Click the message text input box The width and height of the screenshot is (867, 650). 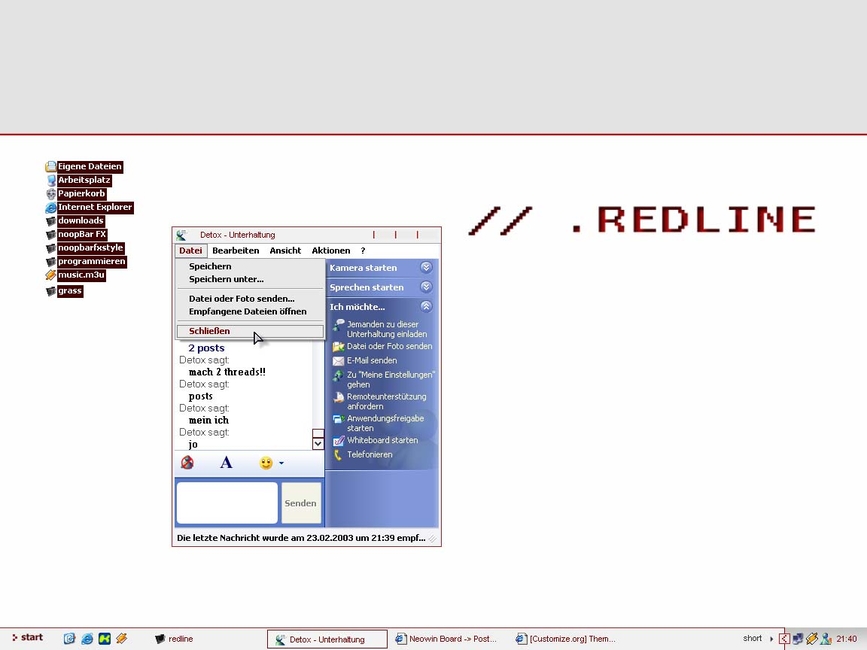pos(227,502)
